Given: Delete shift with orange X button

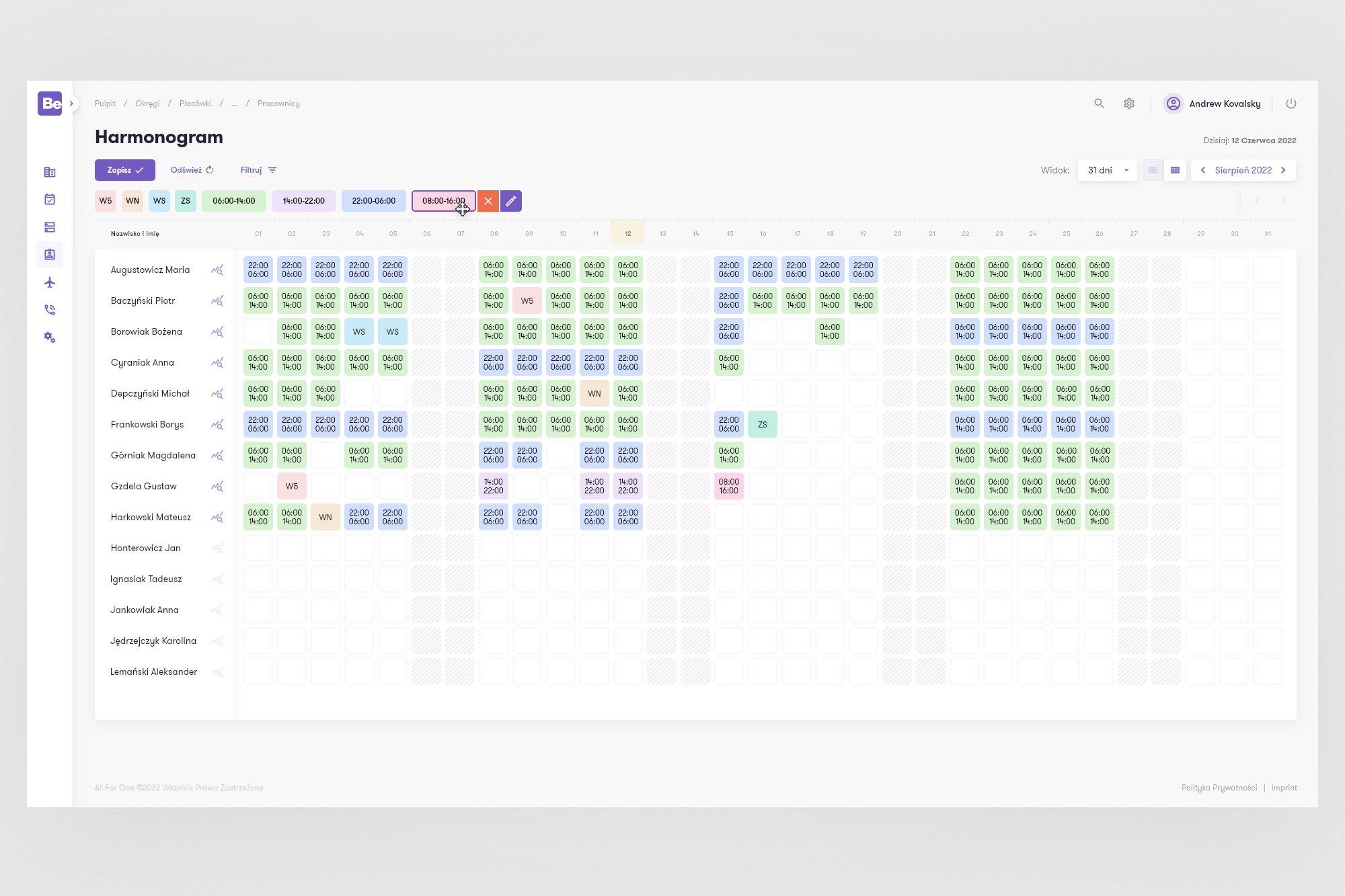Looking at the screenshot, I should point(488,201).
